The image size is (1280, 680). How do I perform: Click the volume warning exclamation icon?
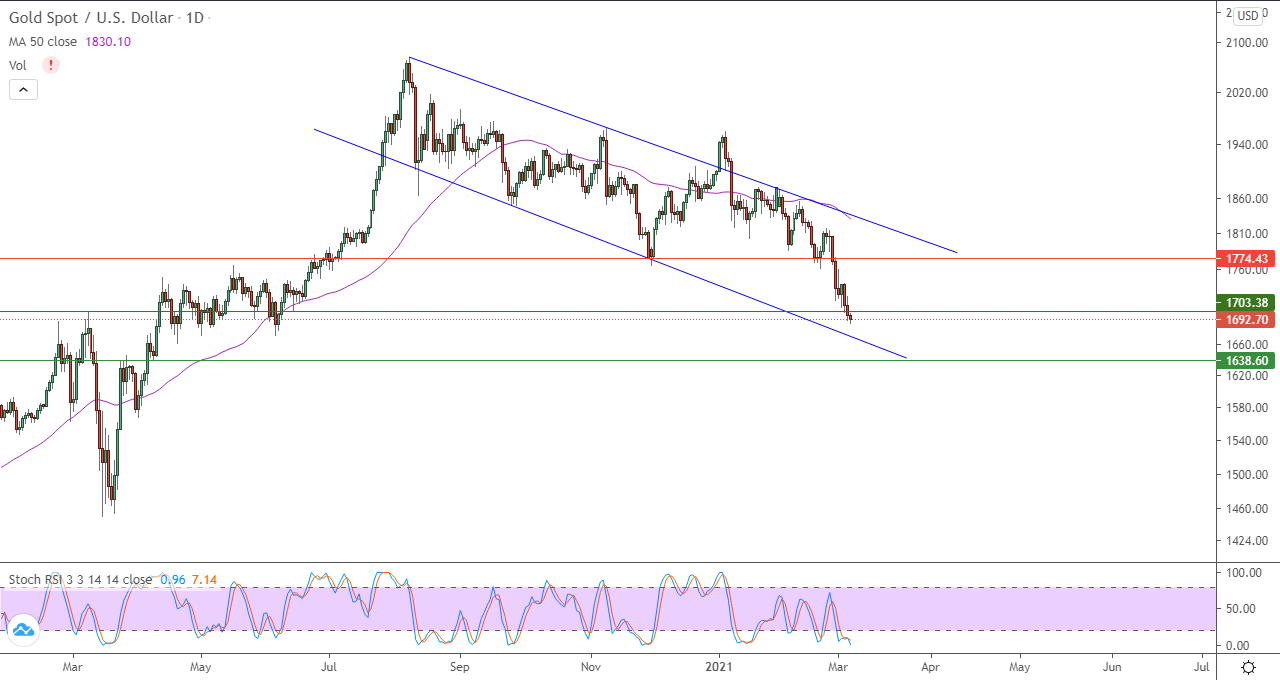(x=50, y=65)
